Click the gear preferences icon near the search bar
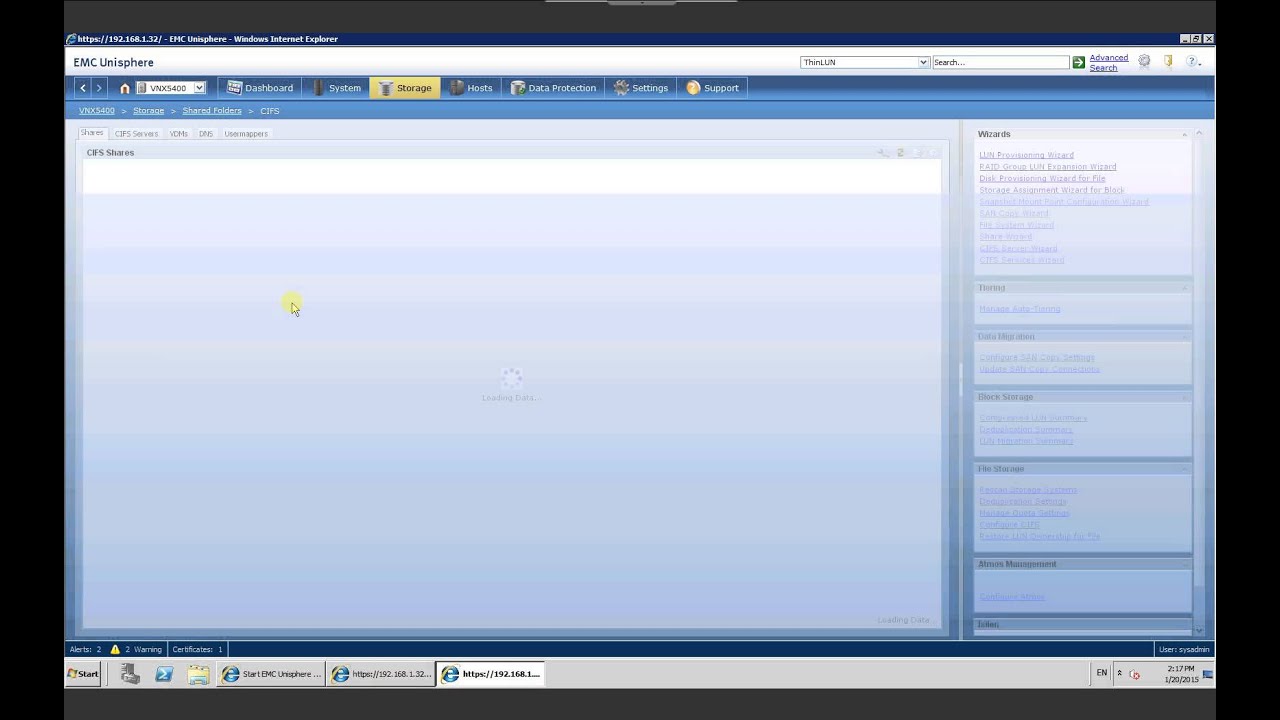Screen dimensions: 1280x720 [1145, 62]
